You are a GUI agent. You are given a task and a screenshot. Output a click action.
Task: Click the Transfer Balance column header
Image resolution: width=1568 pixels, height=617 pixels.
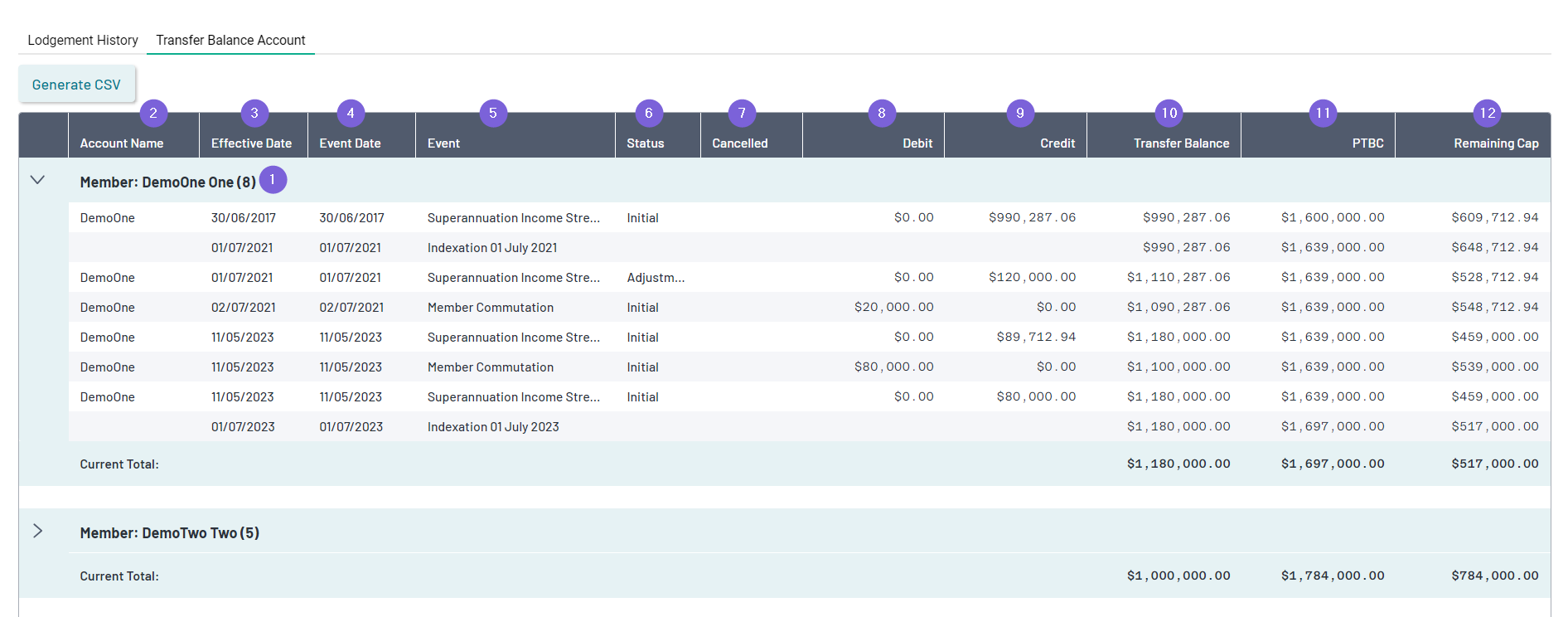coord(1182,143)
